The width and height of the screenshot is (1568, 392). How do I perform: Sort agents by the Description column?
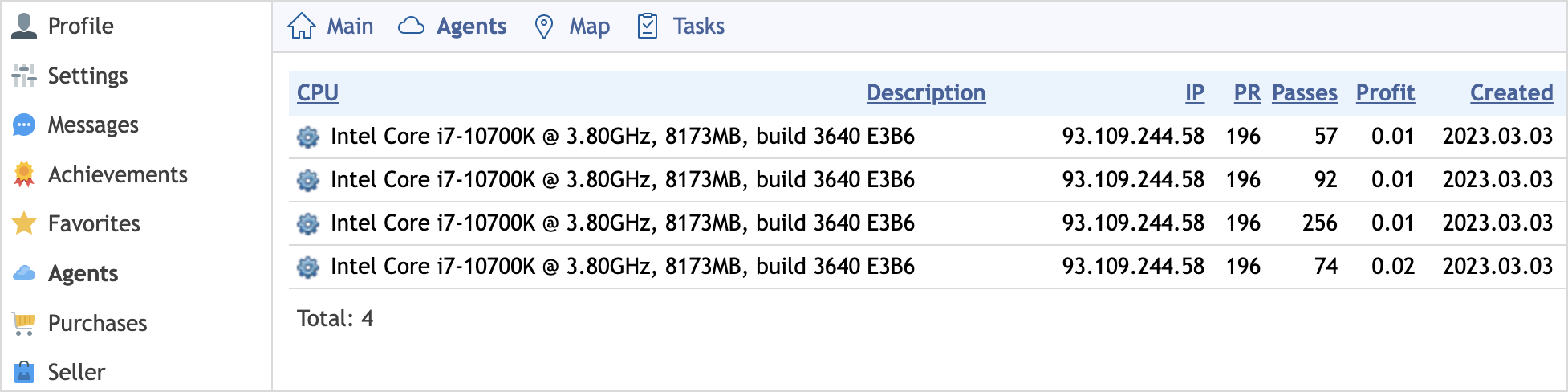pyautogui.click(x=926, y=93)
